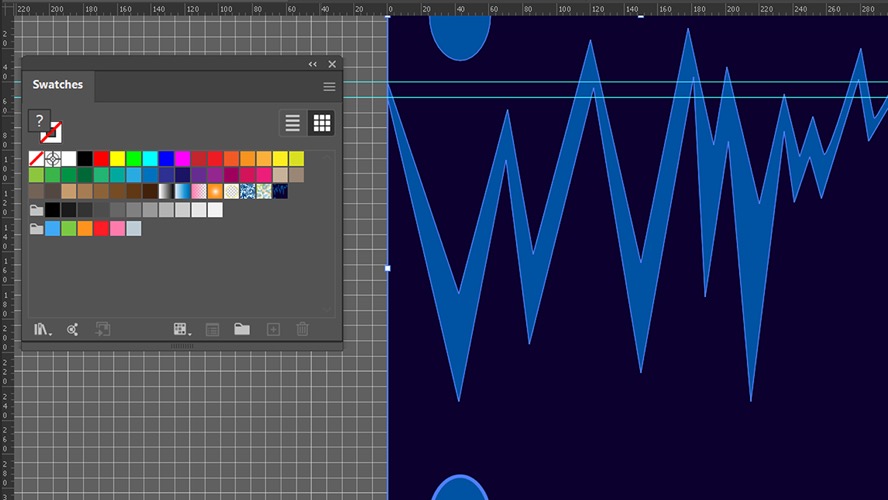Open the Color Themes panel icon

72,329
